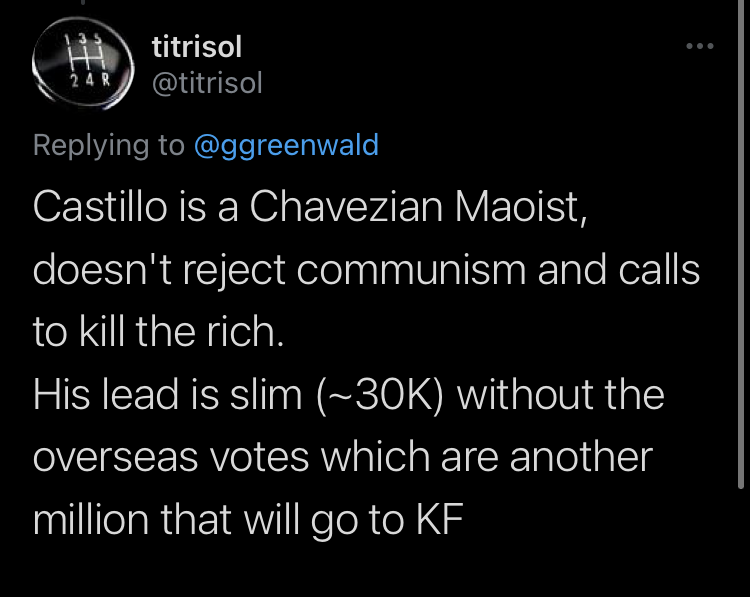Click the word 'Castillo' in the tweet
This screenshot has width=750, height=597.
[100, 206]
